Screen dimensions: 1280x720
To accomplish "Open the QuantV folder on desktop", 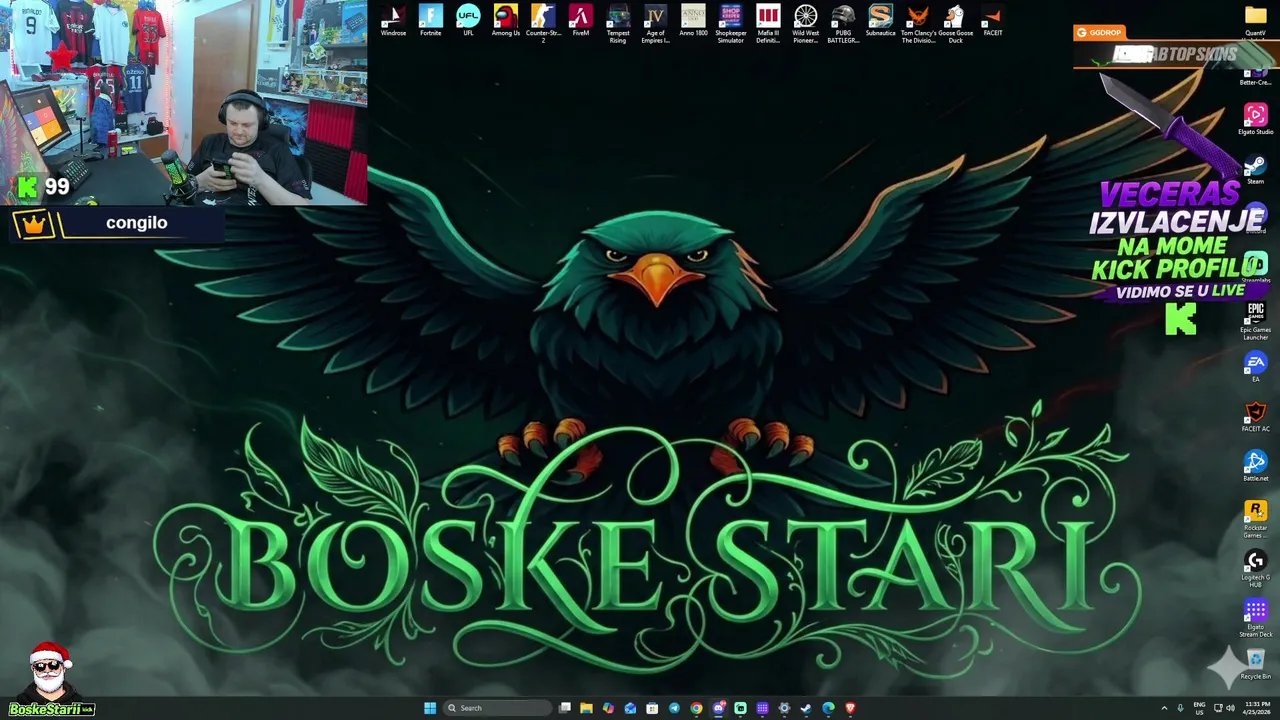I will tap(1255, 20).
